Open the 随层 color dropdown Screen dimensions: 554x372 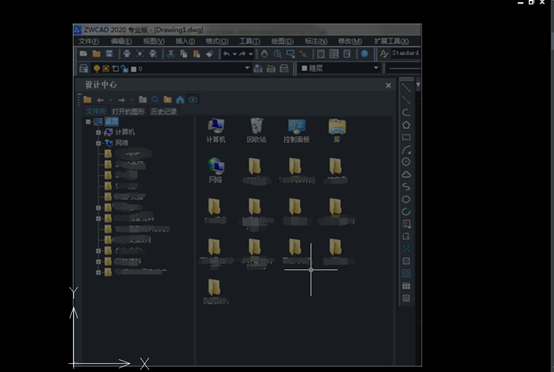click(339, 68)
